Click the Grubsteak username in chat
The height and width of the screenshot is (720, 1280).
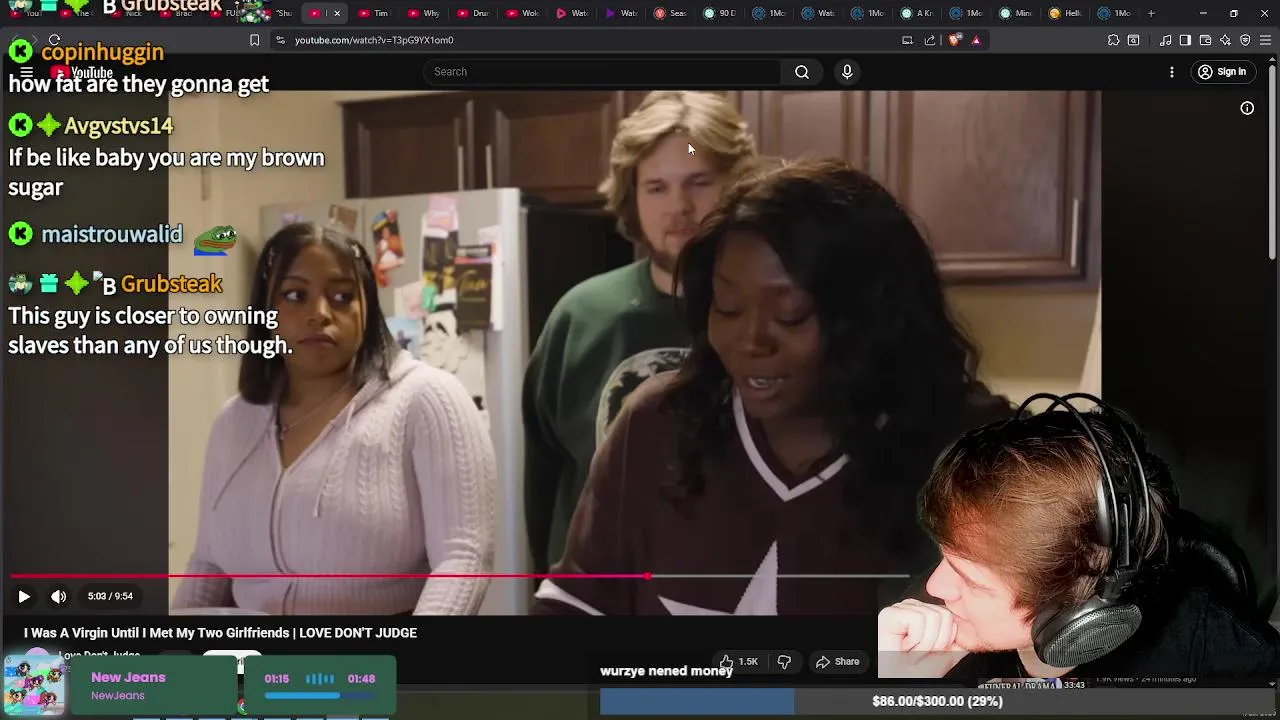(x=171, y=284)
